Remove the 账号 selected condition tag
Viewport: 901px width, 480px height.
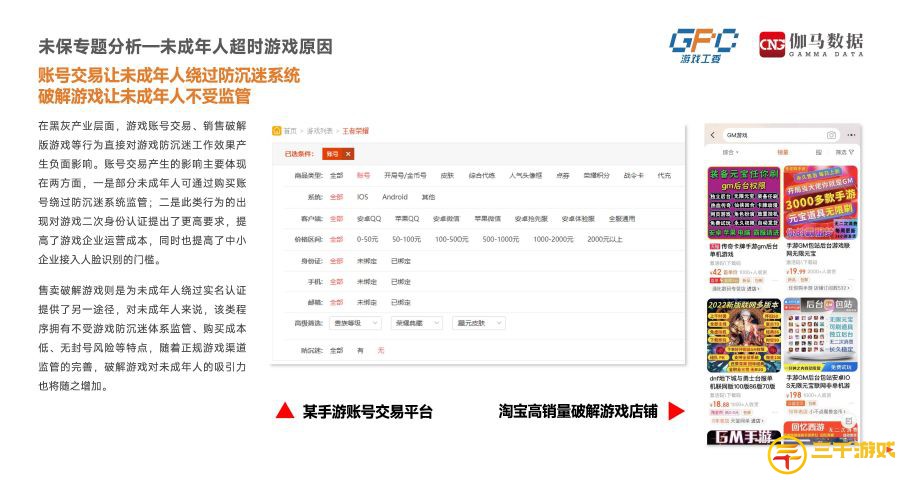(348, 154)
